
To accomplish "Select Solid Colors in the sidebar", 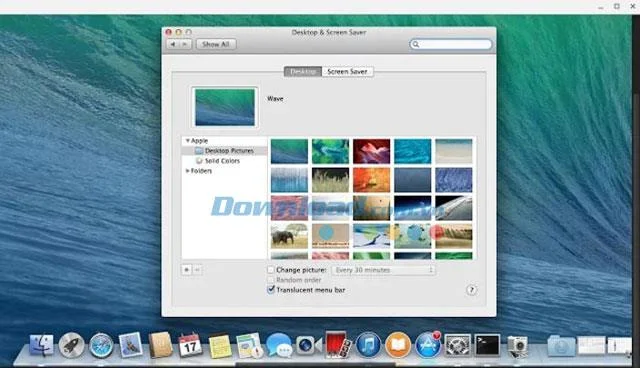I will [224, 161].
